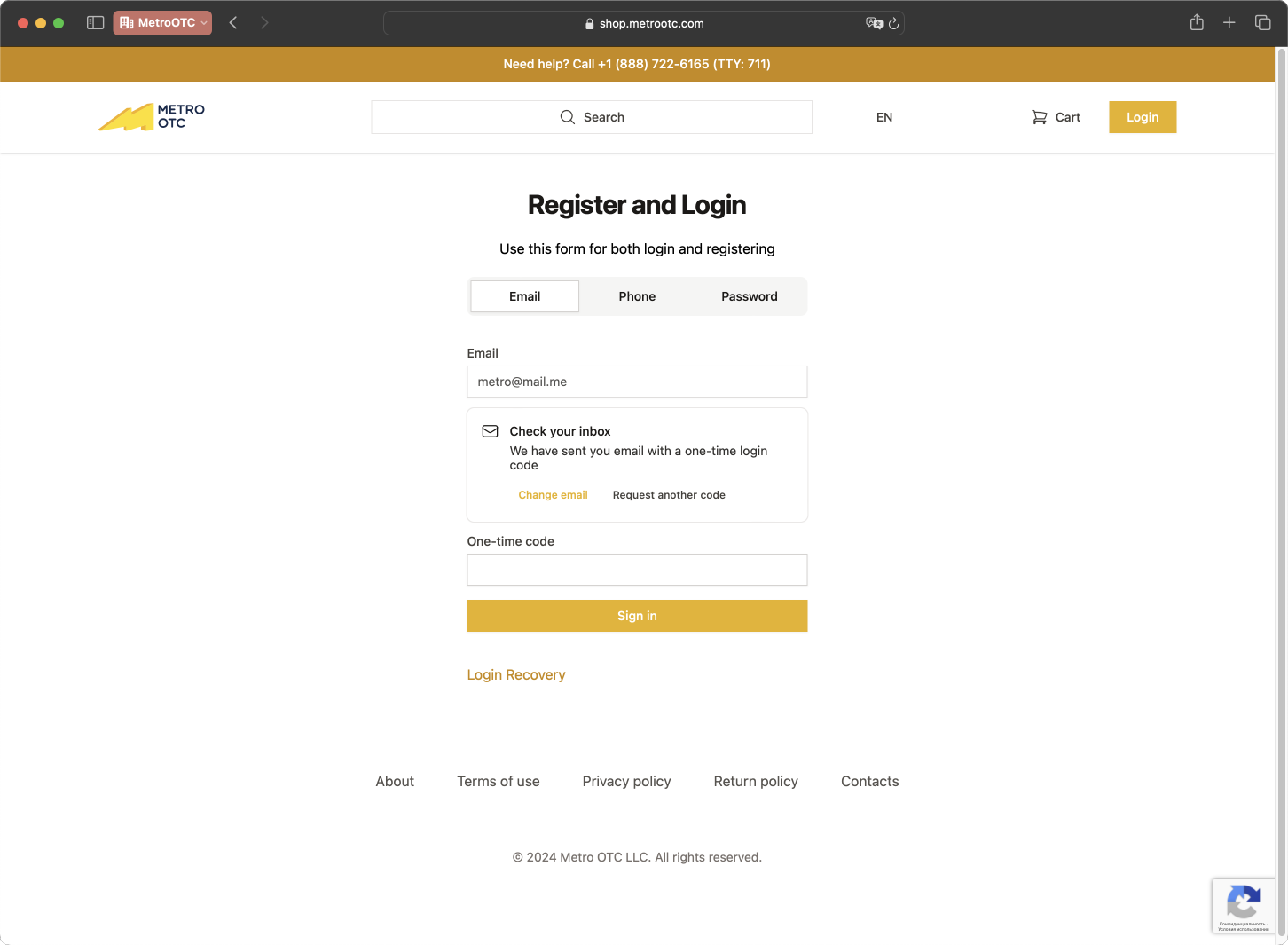Open the Privacy policy page

[x=626, y=781]
